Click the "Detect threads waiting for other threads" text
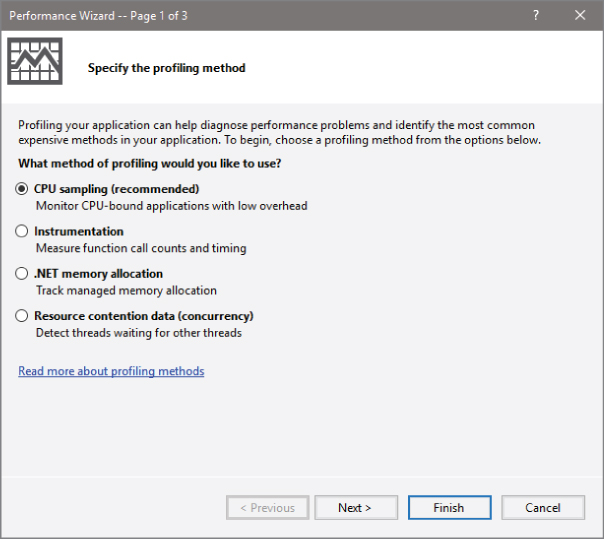Image resolution: width=604 pixels, height=539 pixels. pos(138,333)
